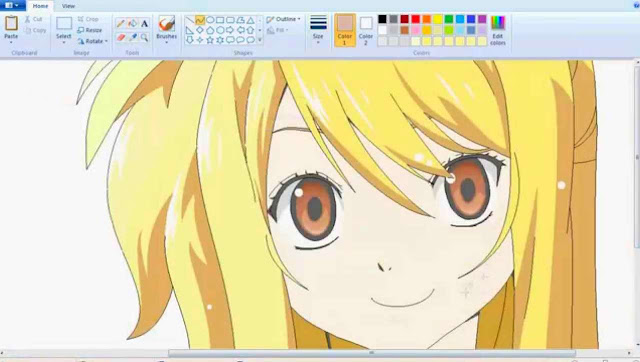The image size is (640, 362).
Task: Choose the Up arrow shape
Action: tap(251, 30)
